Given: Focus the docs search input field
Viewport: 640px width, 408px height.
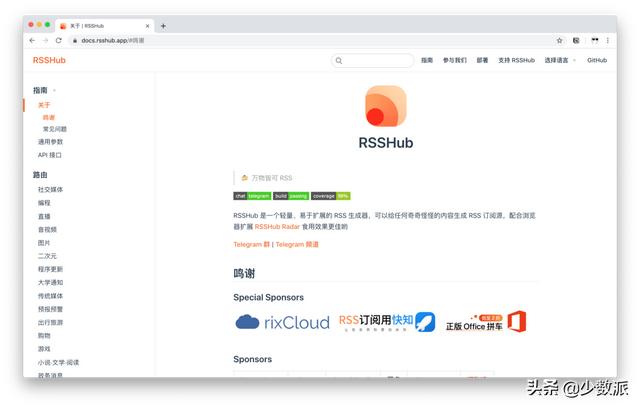Looking at the screenshot, I should click(x=372, y=60).
